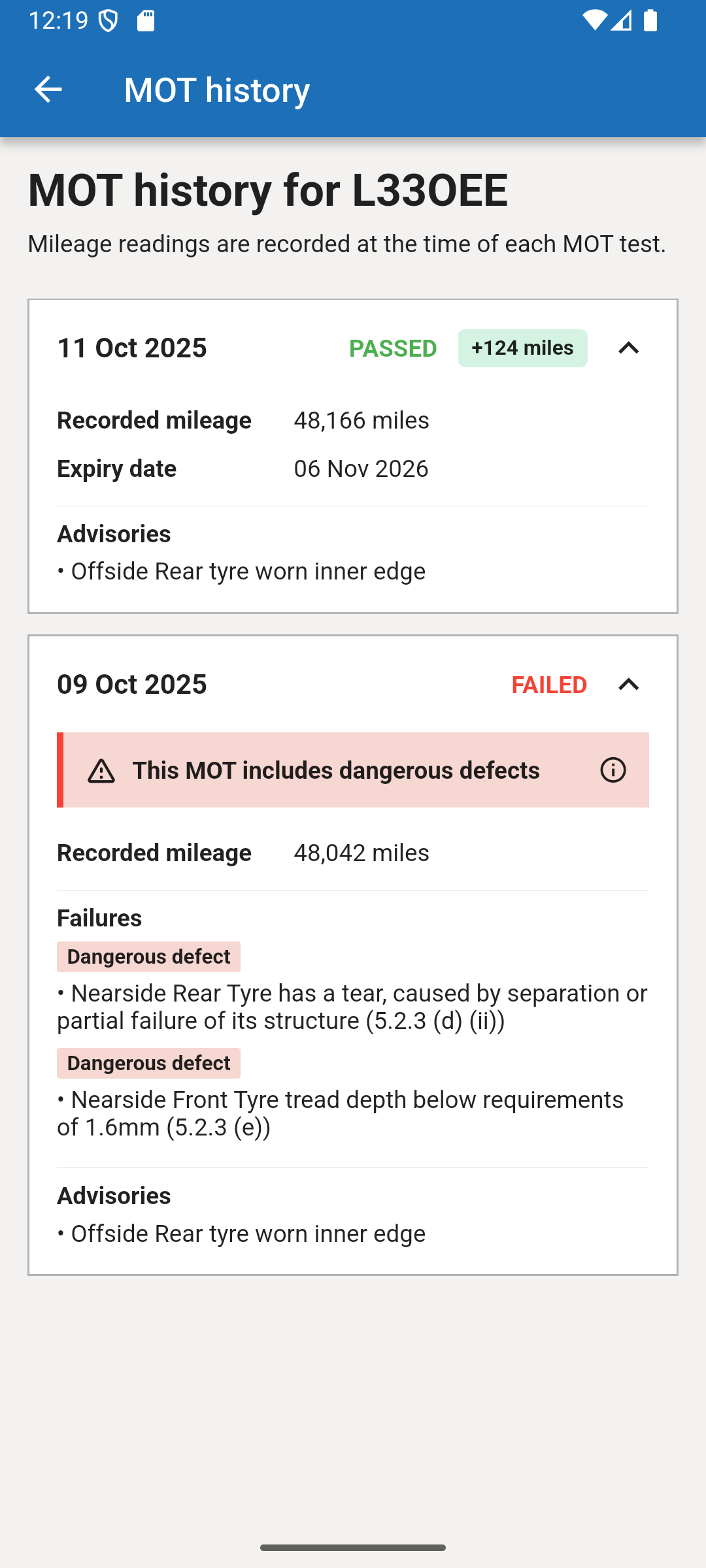Tap the warning triangle in the defects banner
Image resolution: width=706 pixels, height=1568 pixels.
tap(101, 770)
